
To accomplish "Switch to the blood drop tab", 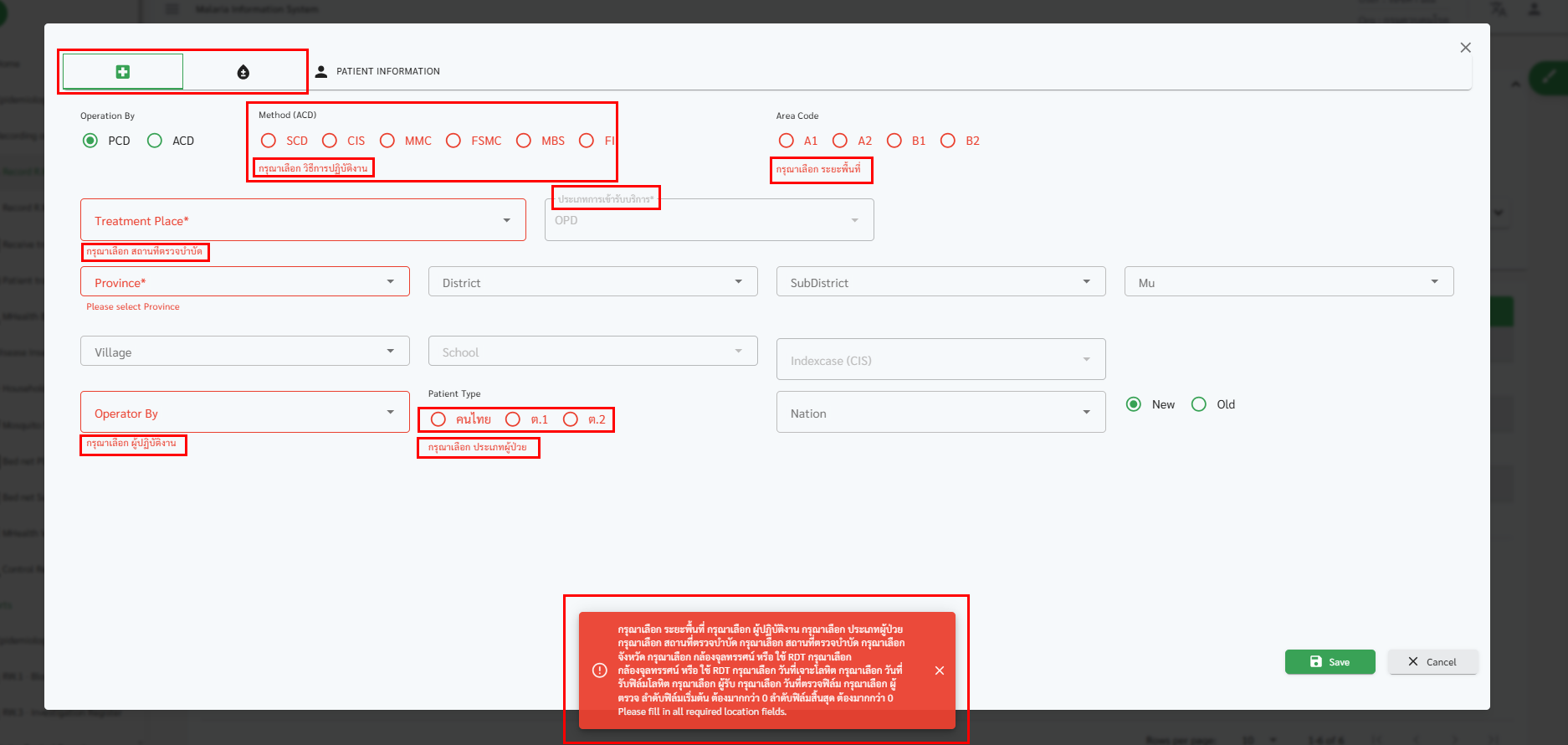I will coord(243,72).
